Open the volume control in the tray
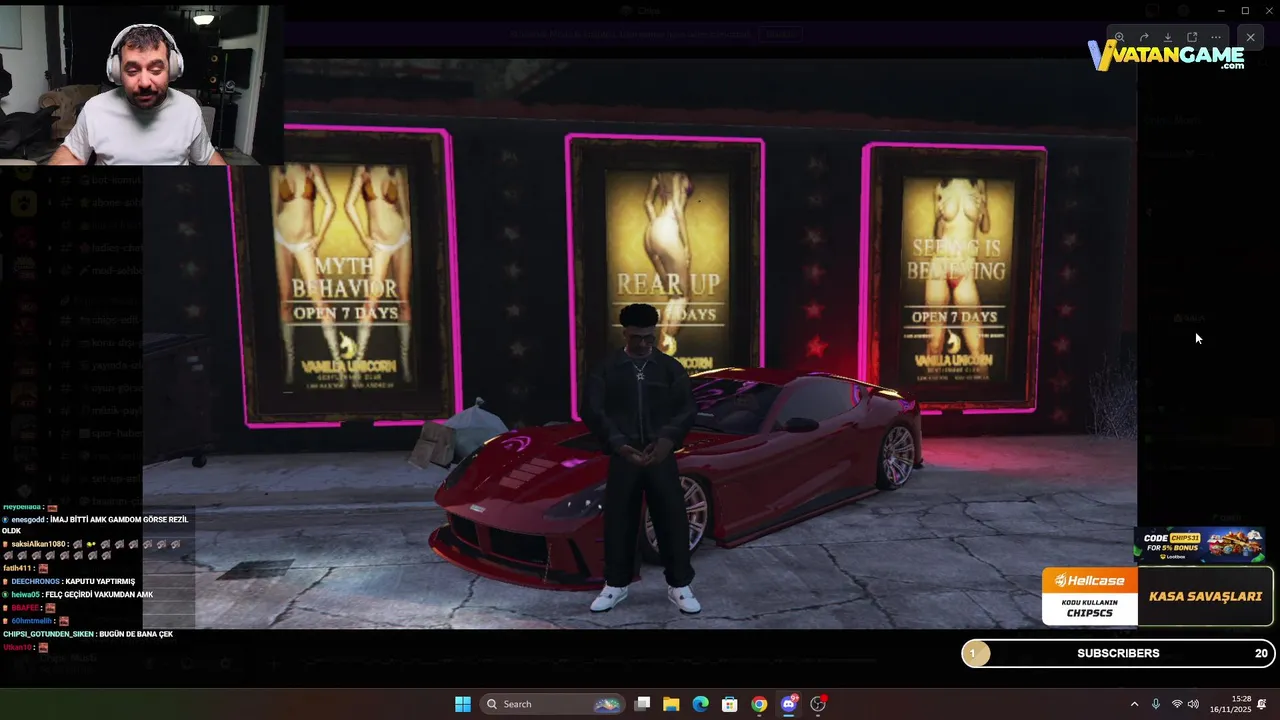This screenshot has height=720, width=1280. [1194, 704]
